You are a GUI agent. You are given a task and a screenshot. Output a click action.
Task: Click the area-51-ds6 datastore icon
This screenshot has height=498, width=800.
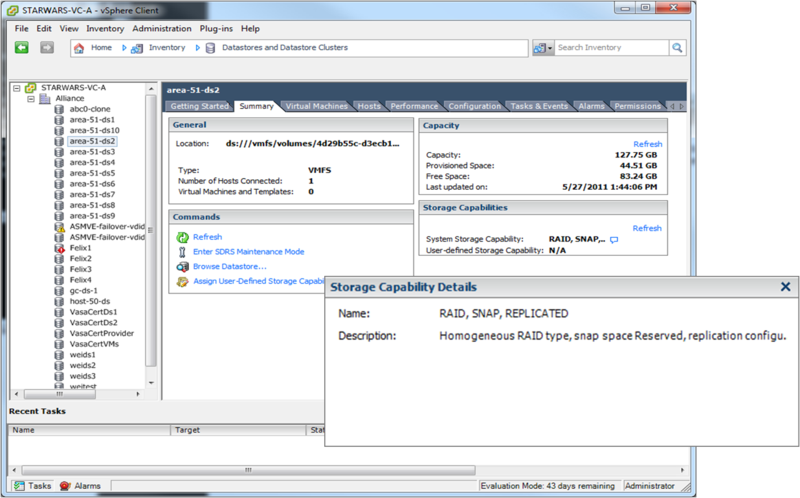pyautogui.click(x=59, y=184)
